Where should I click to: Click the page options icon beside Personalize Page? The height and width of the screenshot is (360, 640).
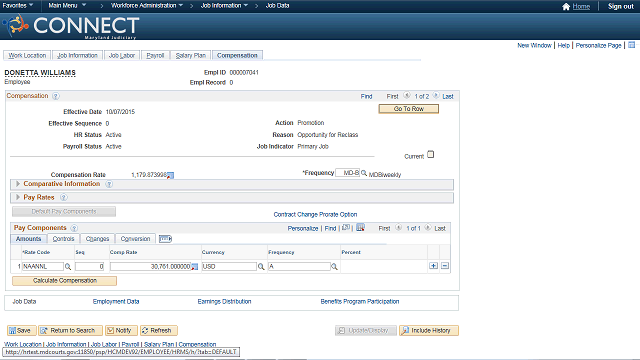click(631, 45)
